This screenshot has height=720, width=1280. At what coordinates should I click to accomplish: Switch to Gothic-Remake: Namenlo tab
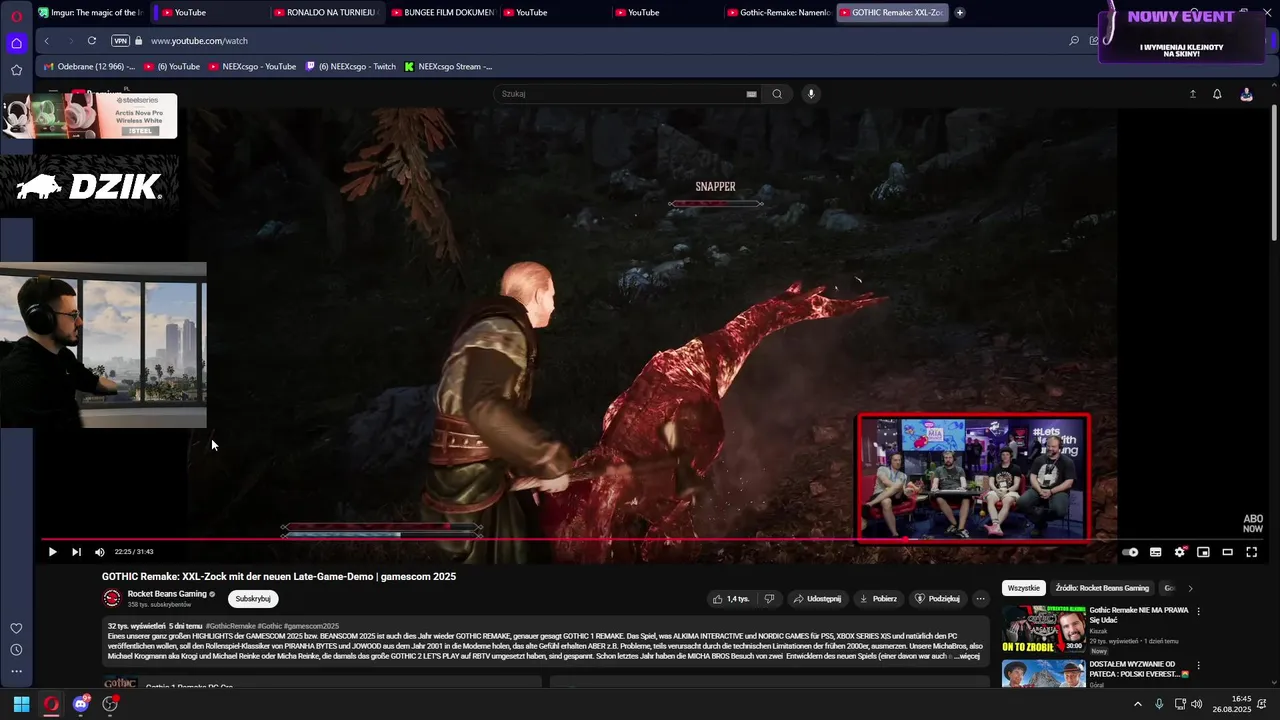coord(778,13)
